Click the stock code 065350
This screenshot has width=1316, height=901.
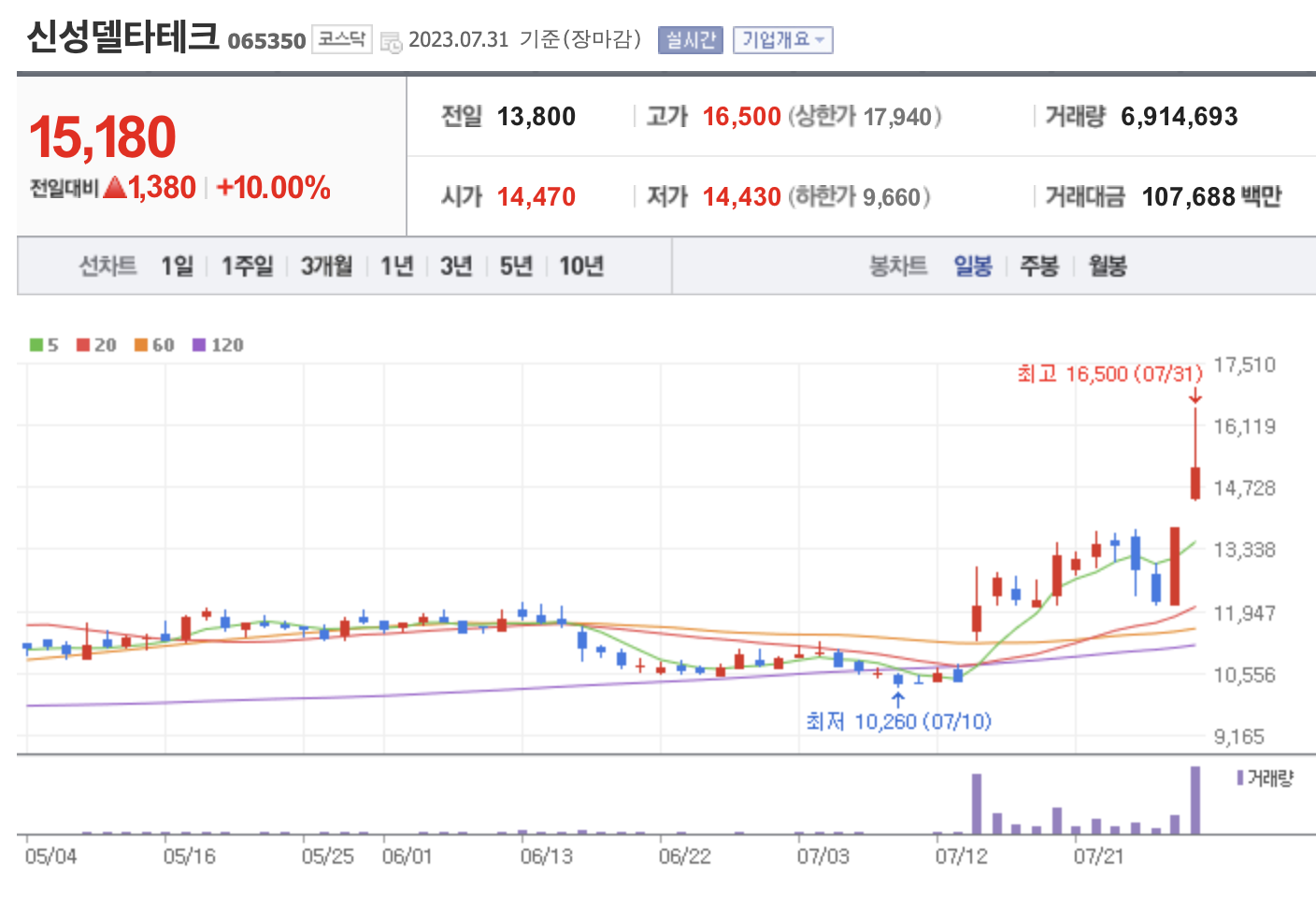tap(266, 41)
